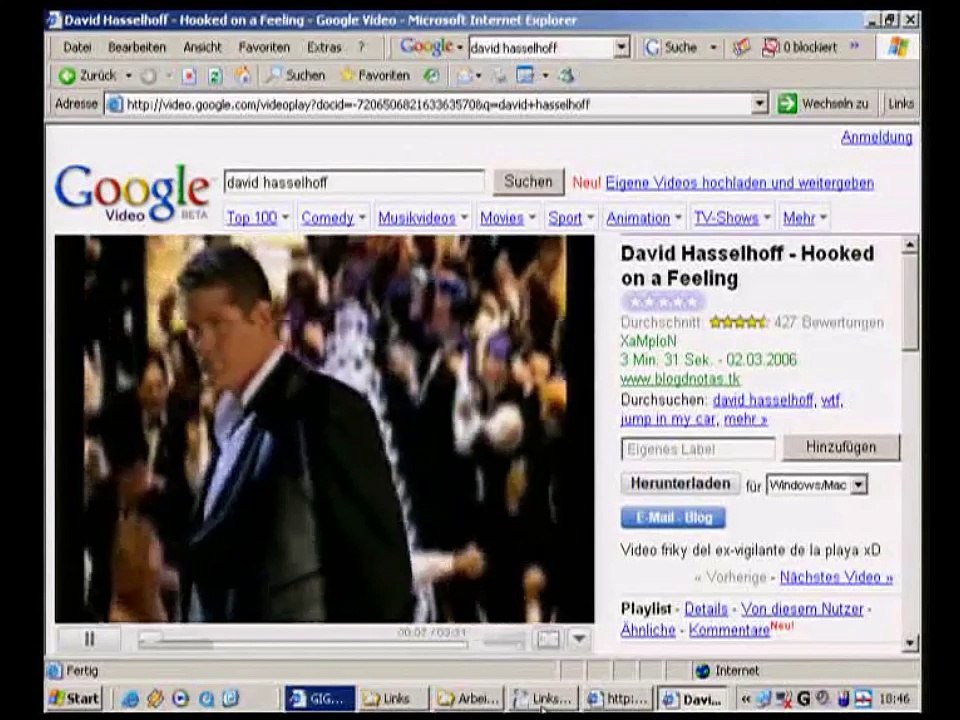Click the page icon in address bar
This screenshot has width=960, height=720.
coord(114,105)
